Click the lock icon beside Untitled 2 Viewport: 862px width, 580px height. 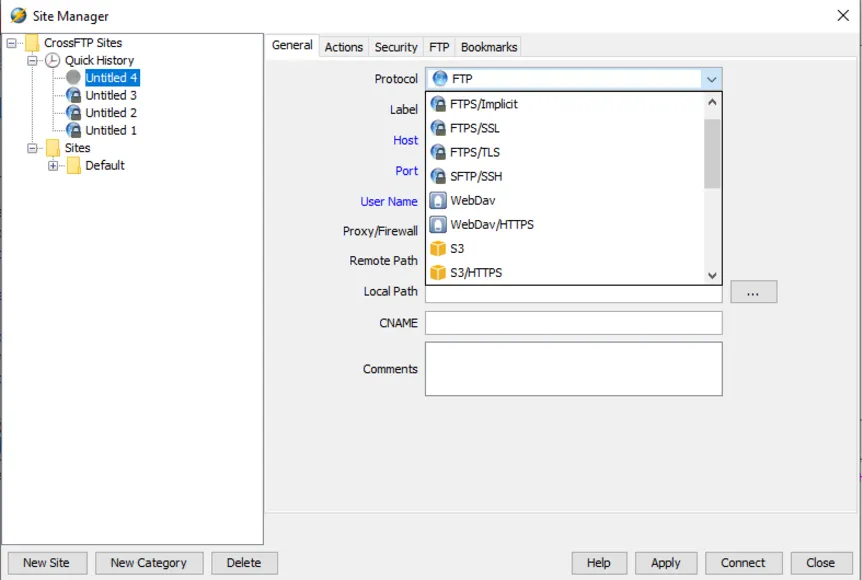click(73, 113)
